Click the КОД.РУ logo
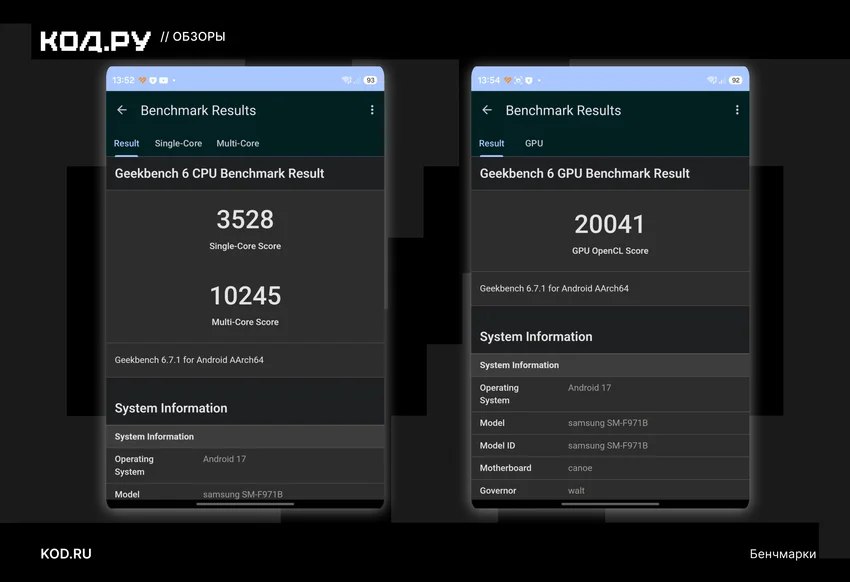Viewport: 850px width, 582px height. click(95, 41)
